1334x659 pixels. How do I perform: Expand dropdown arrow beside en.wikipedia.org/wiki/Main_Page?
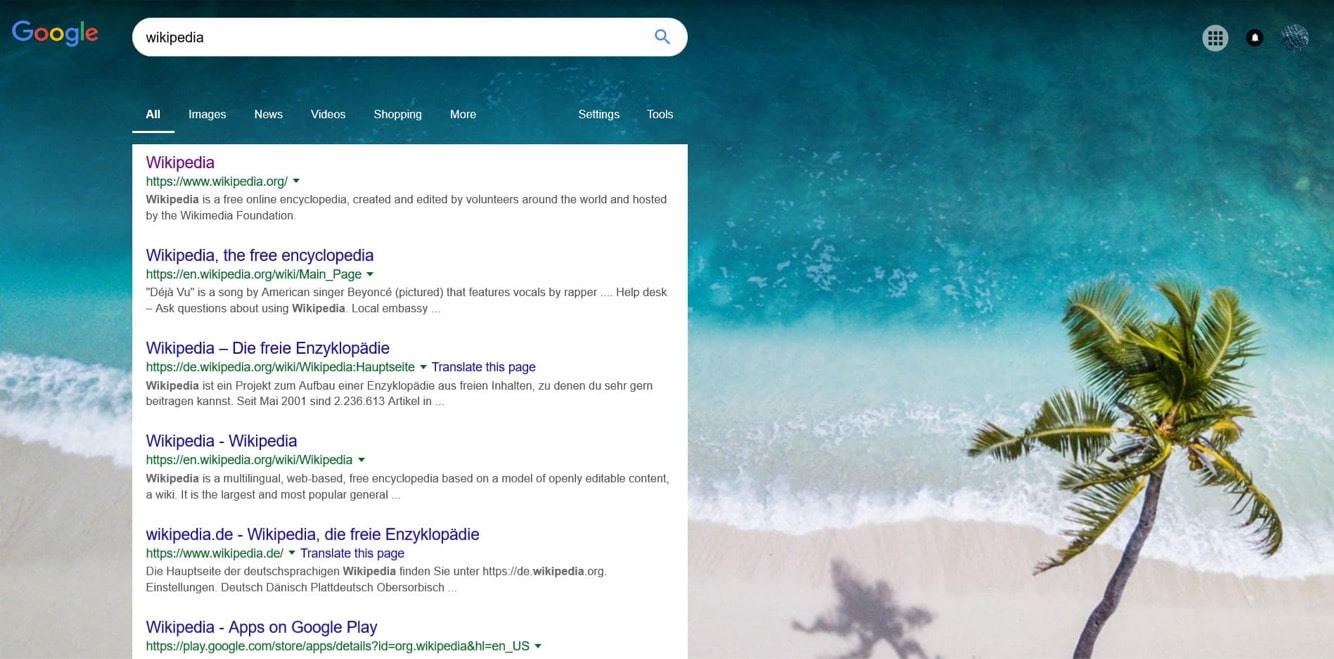click(370, 274)
